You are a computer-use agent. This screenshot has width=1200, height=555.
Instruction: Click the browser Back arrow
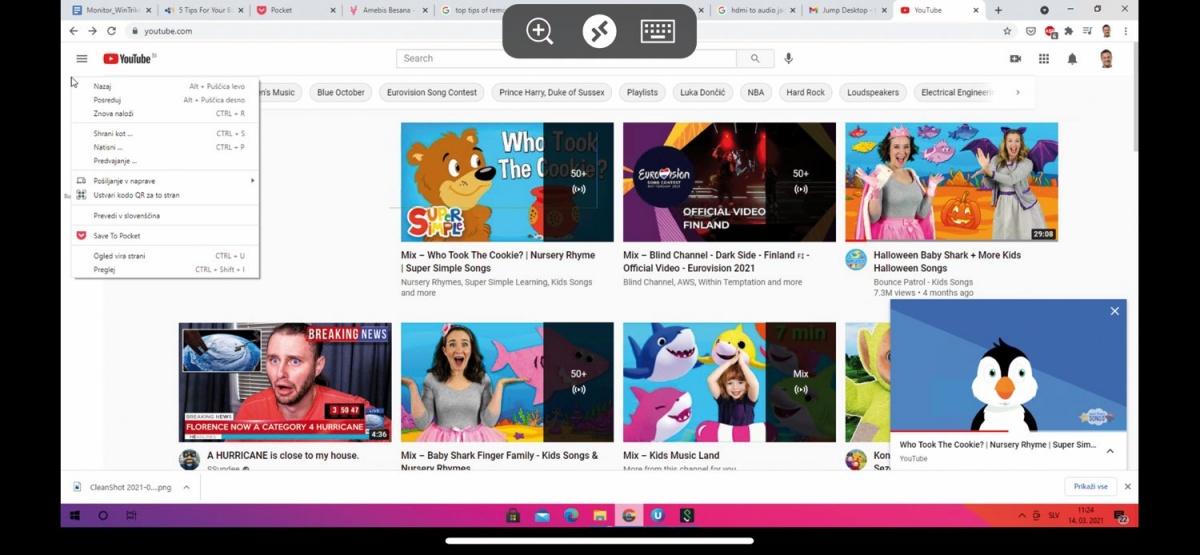pyautogui.click(x=73, y=31)
